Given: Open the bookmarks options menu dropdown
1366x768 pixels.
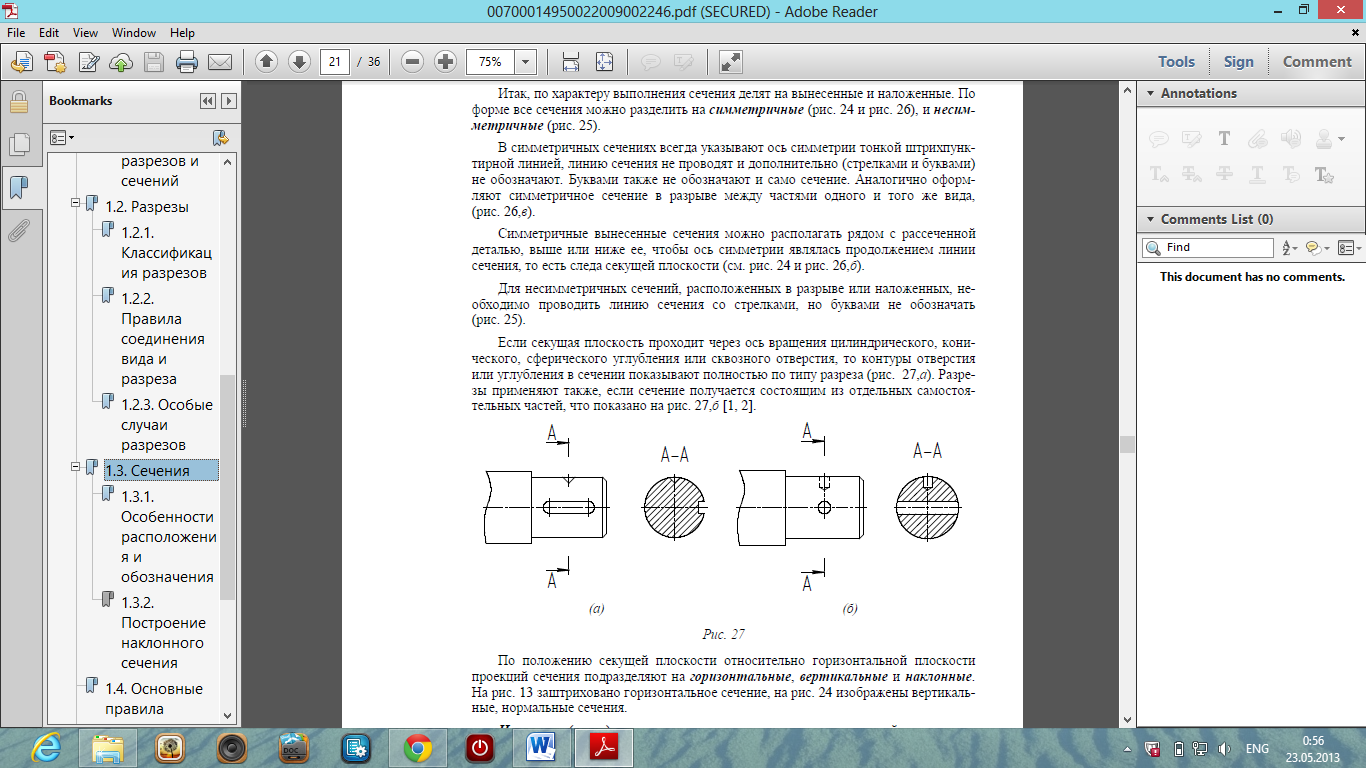Looking at the screenshot, I should click(62, 137).
